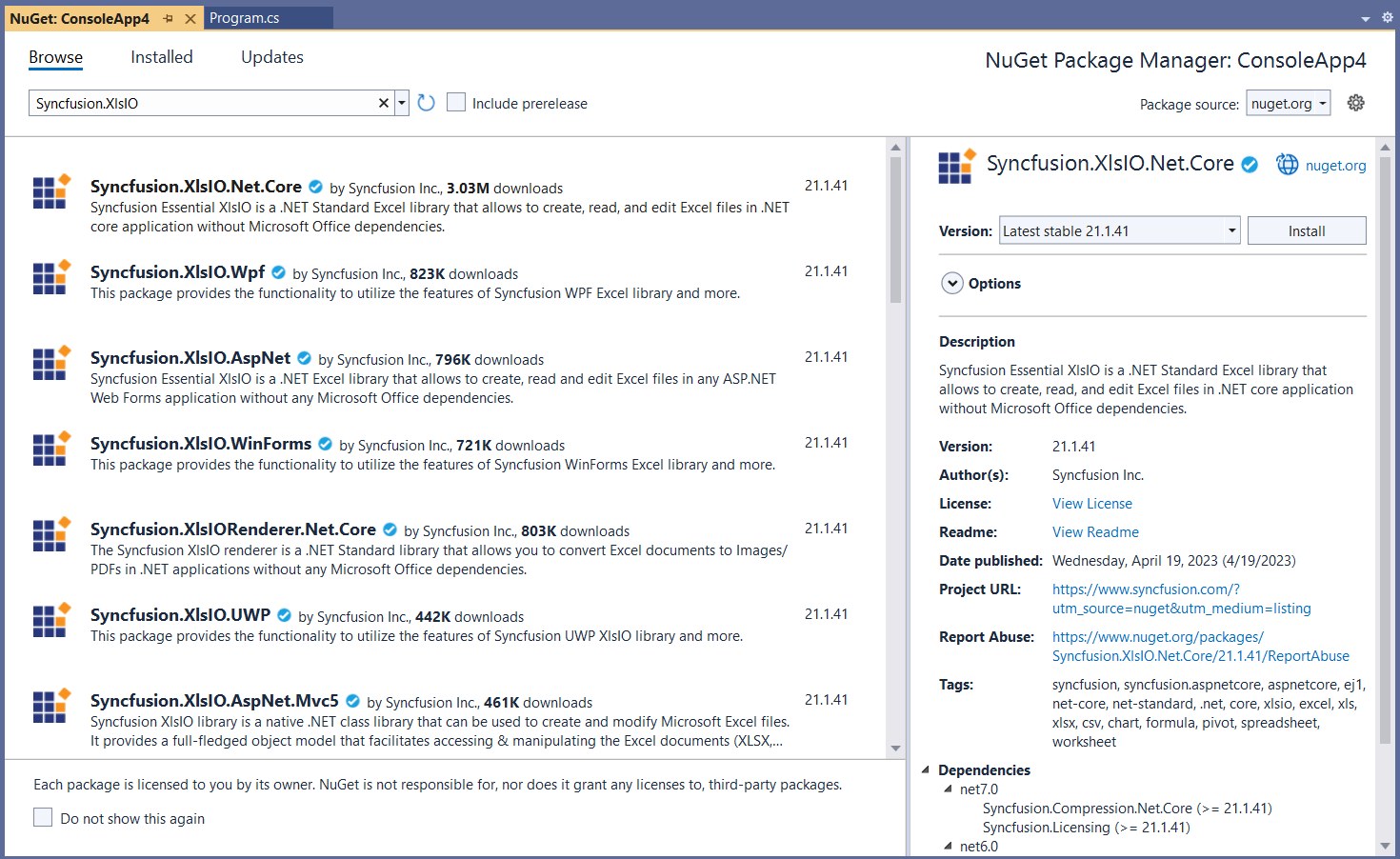The image size is (1400, 859).
Task: Click the package list scrollbar down arrow
Action: coord(895,749)
